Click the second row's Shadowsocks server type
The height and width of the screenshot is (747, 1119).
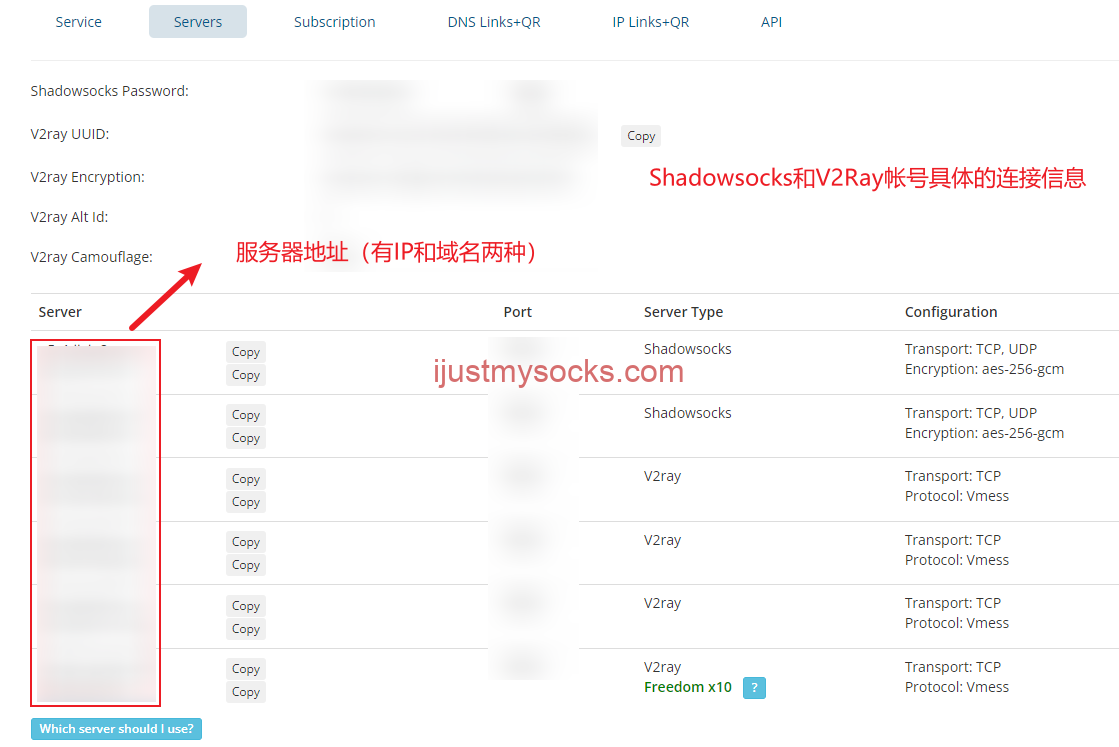687,412
